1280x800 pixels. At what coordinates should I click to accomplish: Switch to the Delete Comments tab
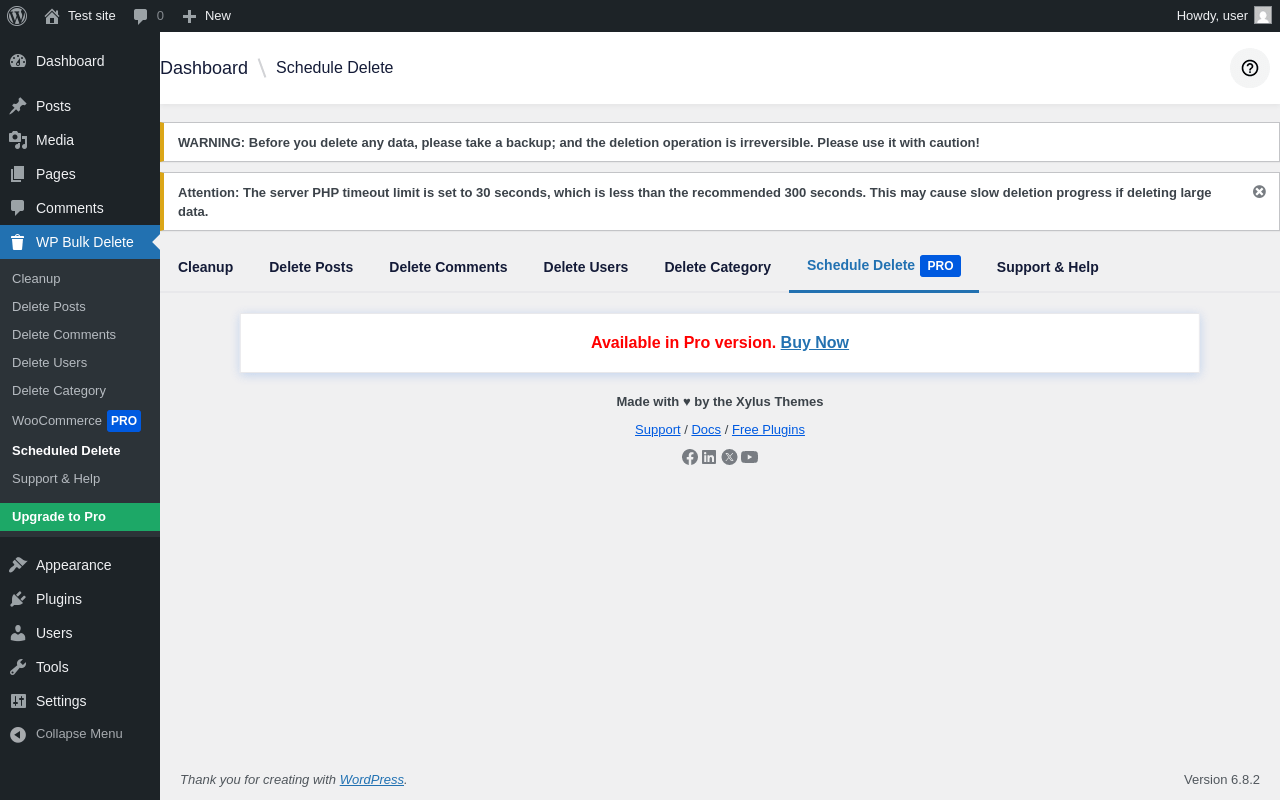point(448,267)
